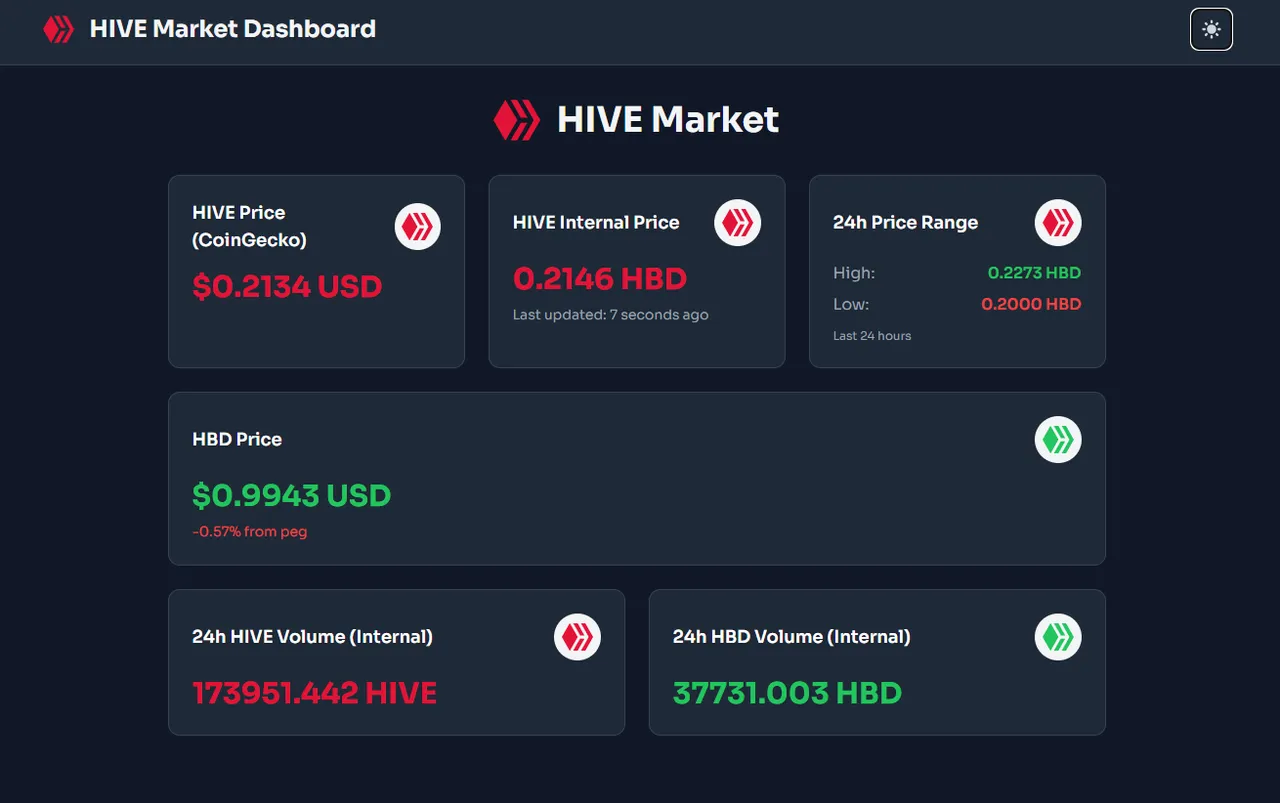Click the Hive icon on 24h HIVE Volume card

[x=578, y=636]
